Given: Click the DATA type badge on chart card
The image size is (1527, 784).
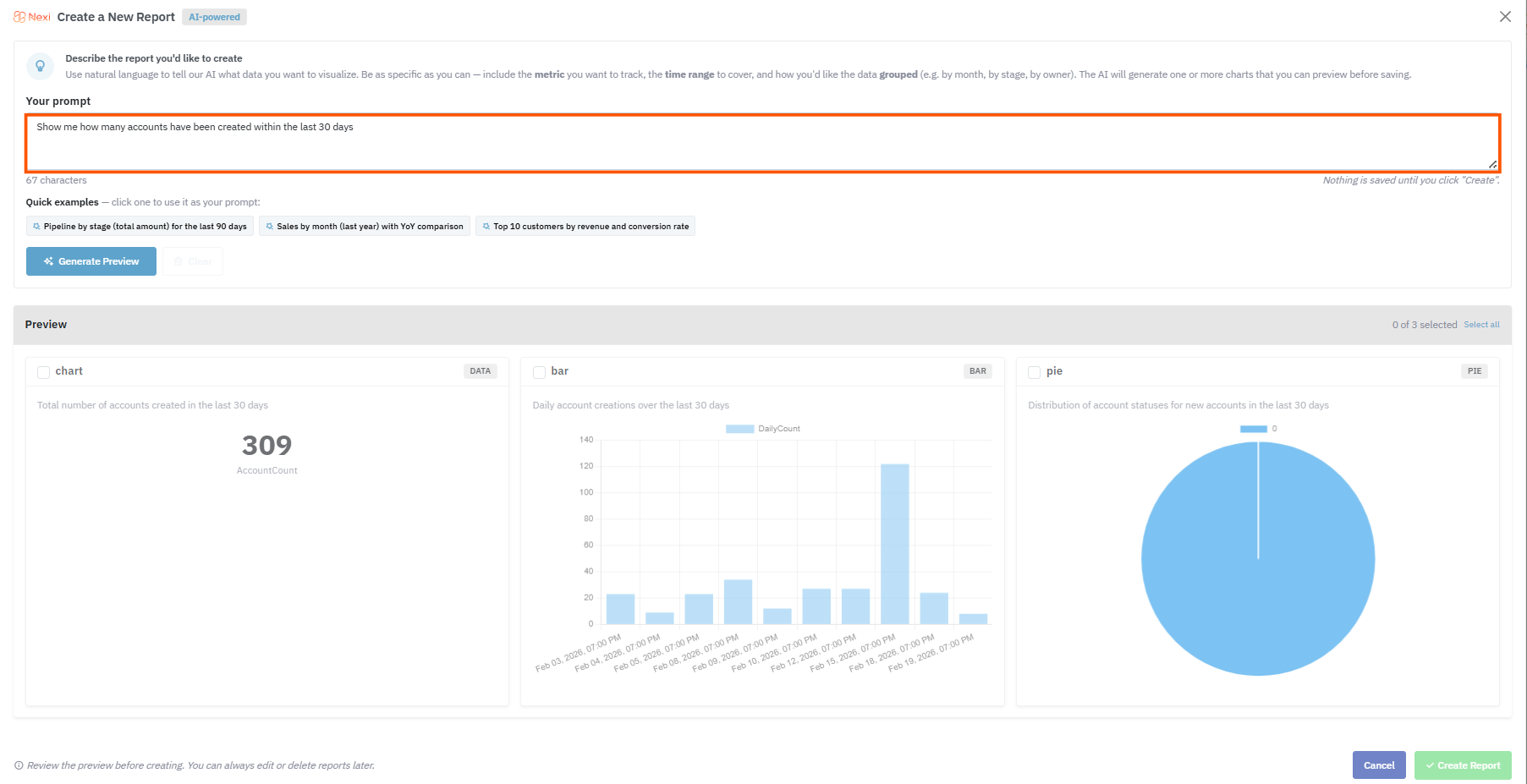Looking at the screenshot, I should [480, 371].
